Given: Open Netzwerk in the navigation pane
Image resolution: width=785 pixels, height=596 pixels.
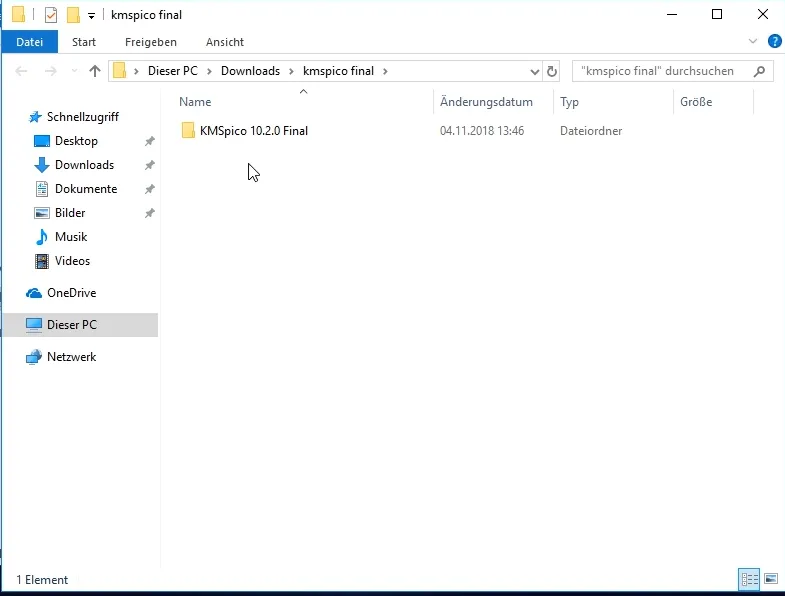Looking at the screenshot, I should [x=72, y=357].
